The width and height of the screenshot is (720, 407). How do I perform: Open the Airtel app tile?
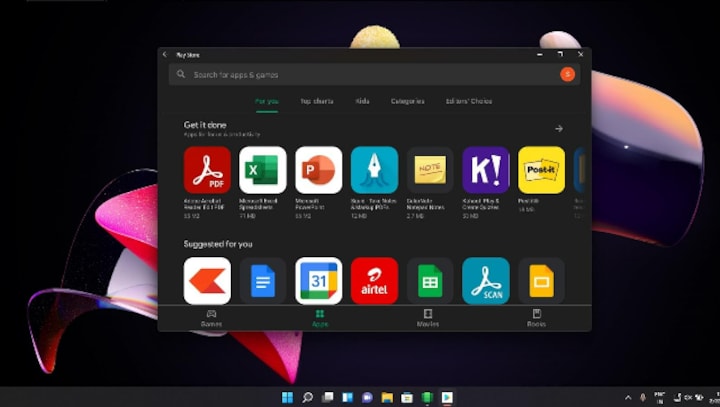point(374,281)
